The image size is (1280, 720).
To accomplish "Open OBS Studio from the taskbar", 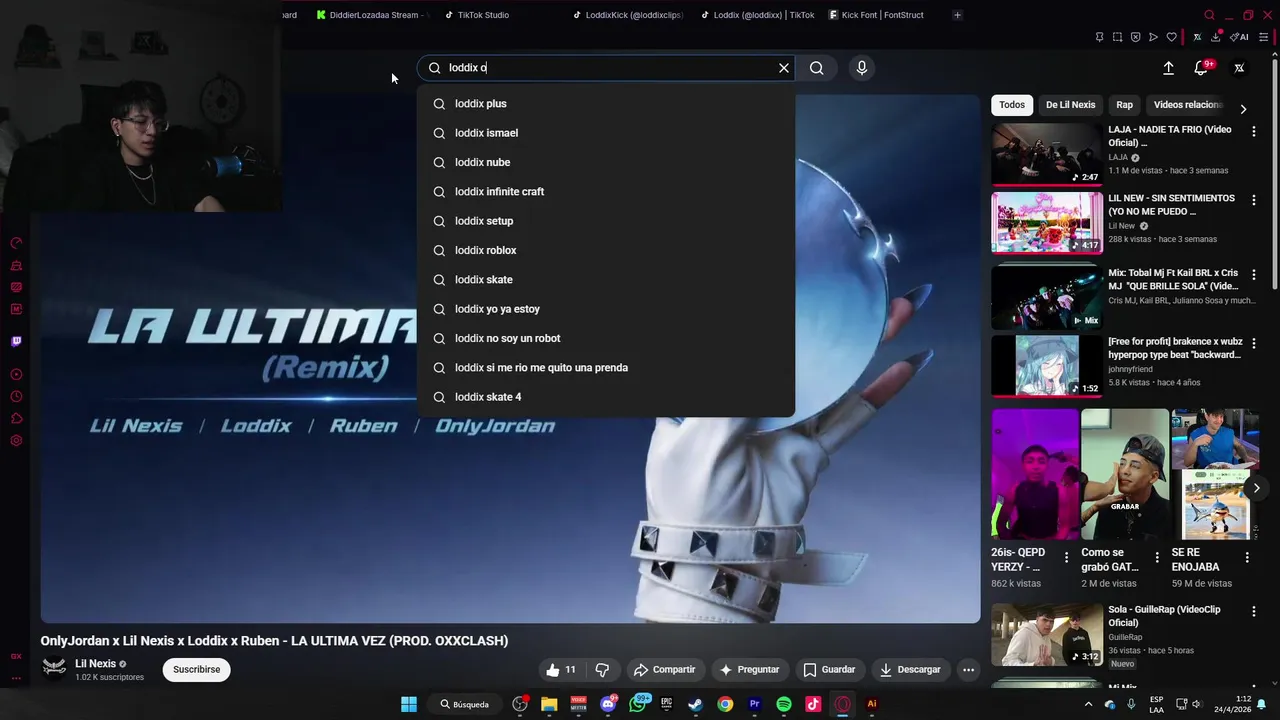I will point(520,704).
